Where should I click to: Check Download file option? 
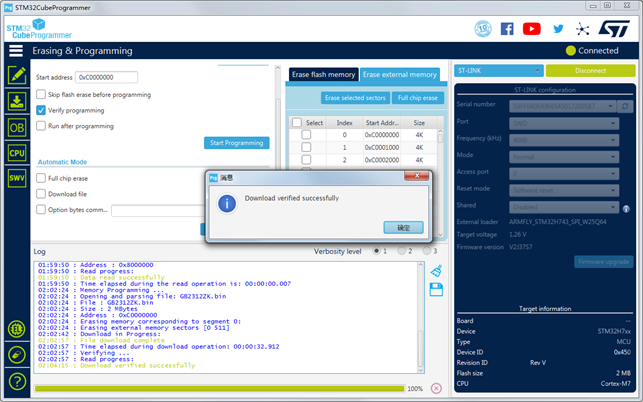[41, 194]
